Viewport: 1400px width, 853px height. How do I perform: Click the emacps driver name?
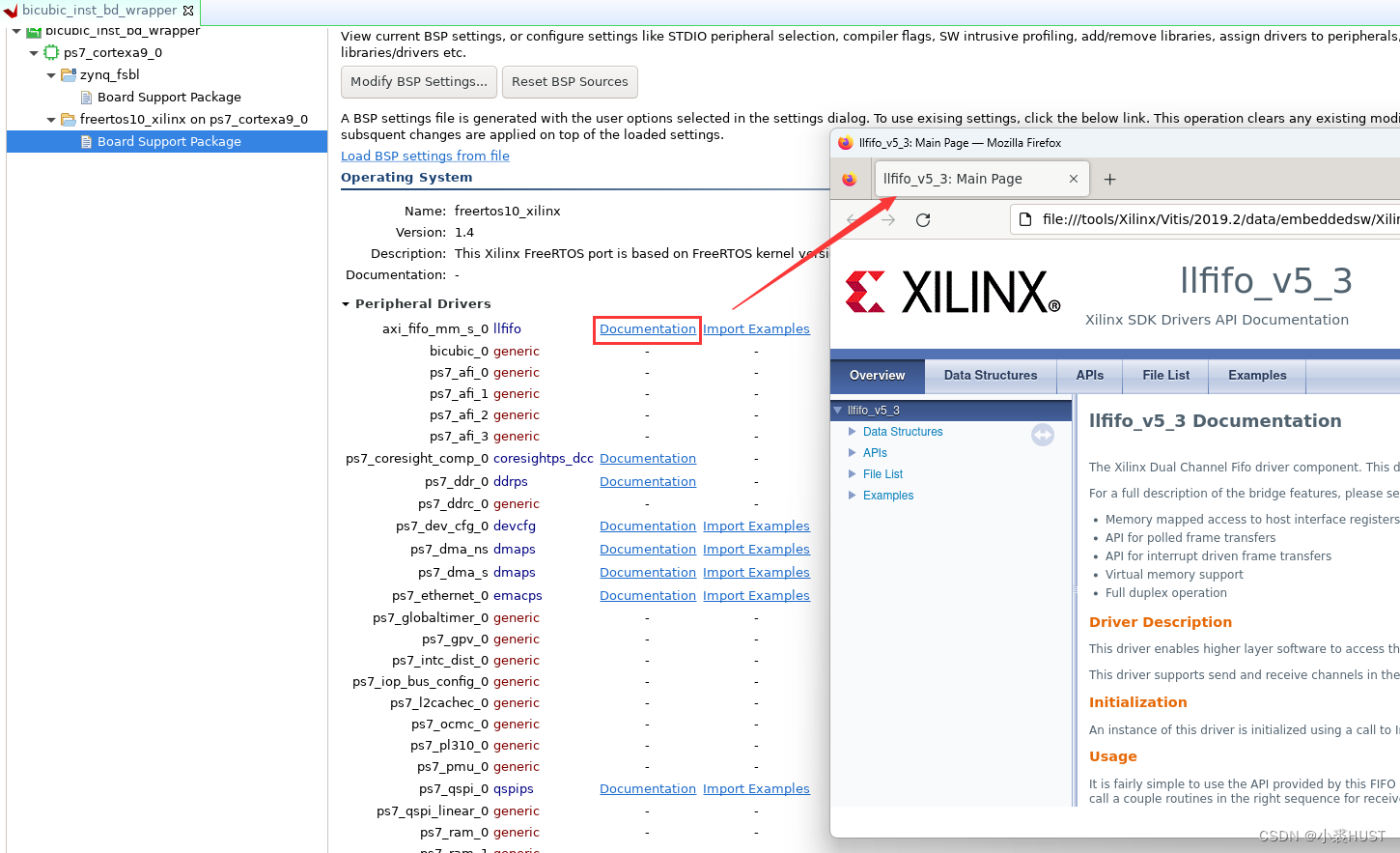[518, 596]
